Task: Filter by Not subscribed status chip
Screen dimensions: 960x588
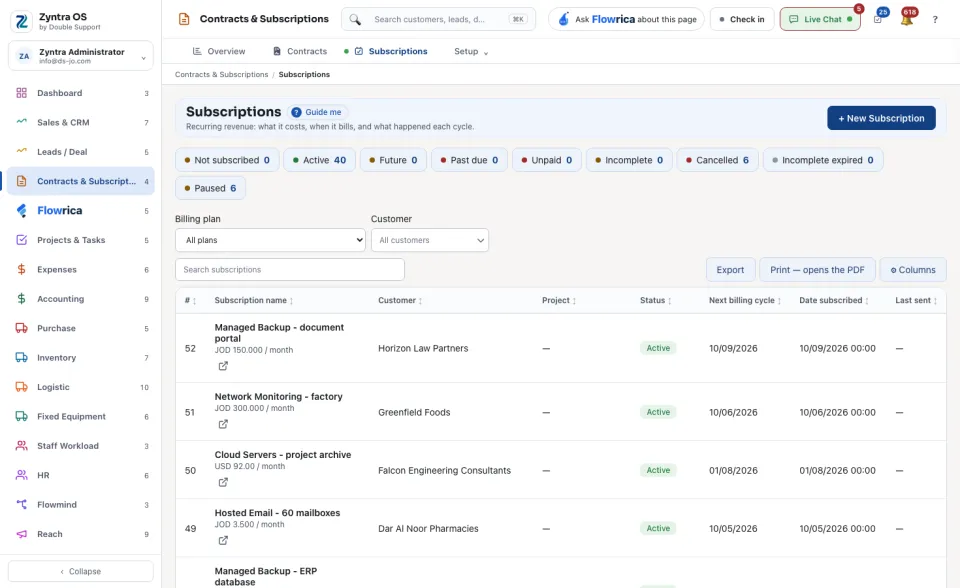Action: click(227, 160)
